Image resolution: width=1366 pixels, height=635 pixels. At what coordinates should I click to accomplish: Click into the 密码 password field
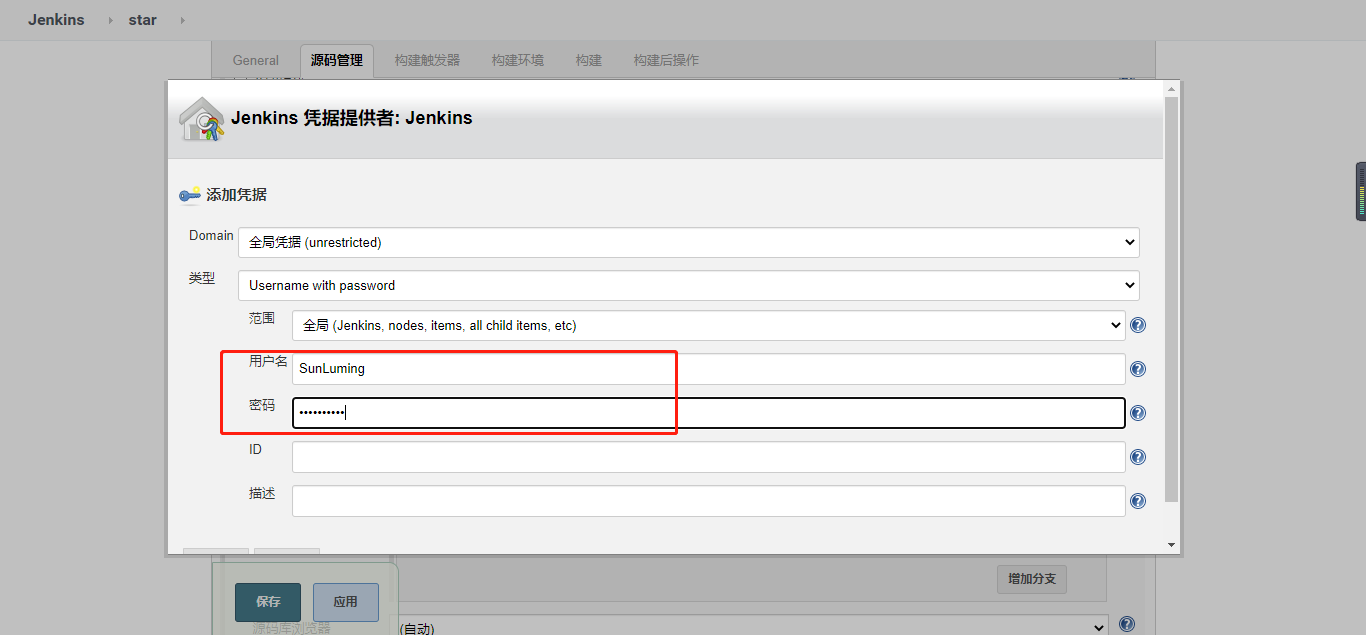click(x=709, y=413)
